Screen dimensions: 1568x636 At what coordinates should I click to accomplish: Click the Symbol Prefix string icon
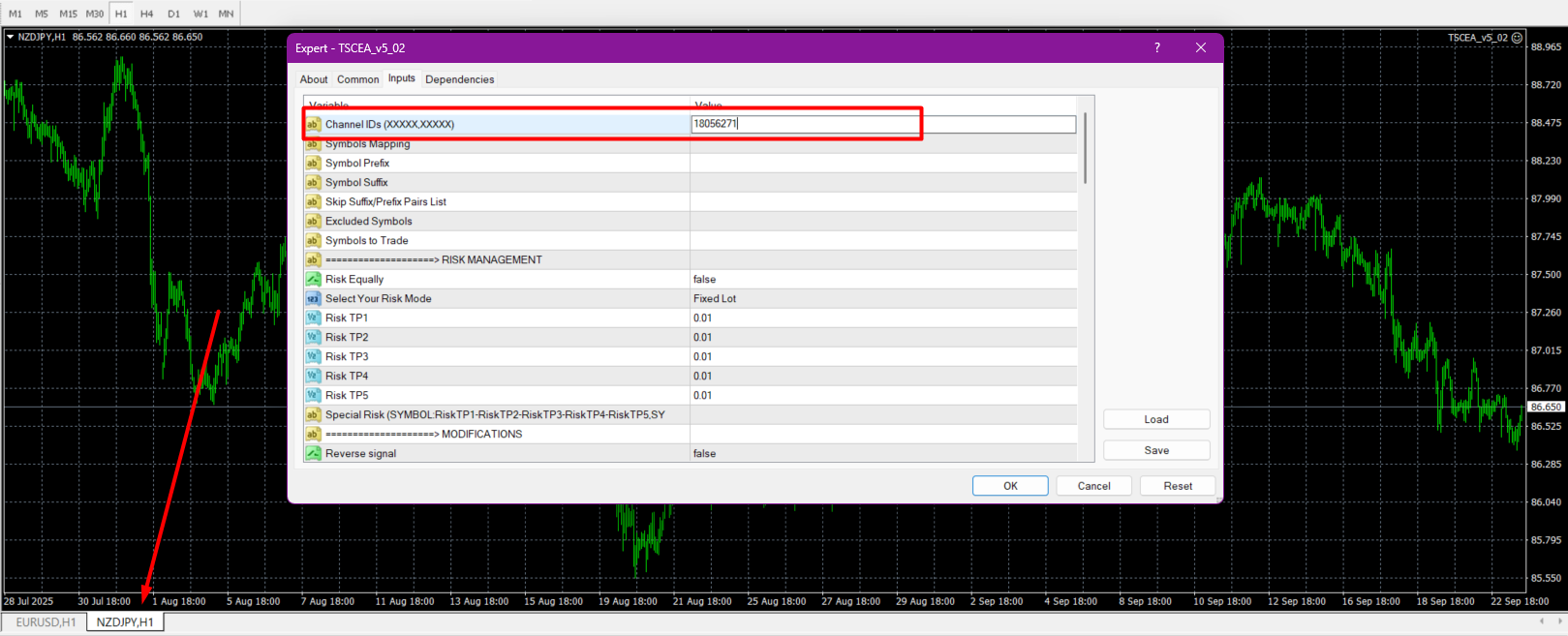[x=313, y=163]
